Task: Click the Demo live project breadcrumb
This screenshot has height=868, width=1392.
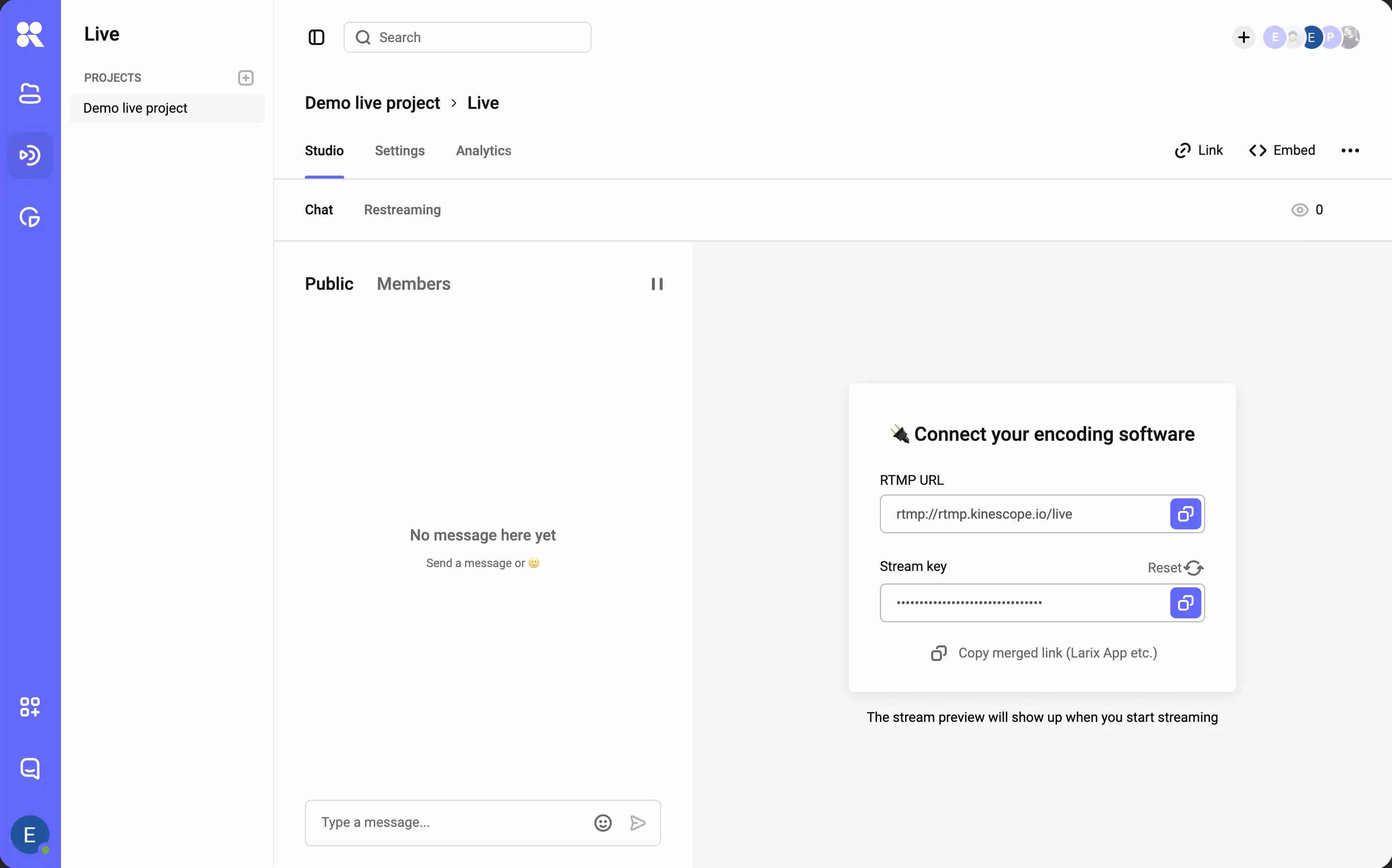Action: (372, 103)
